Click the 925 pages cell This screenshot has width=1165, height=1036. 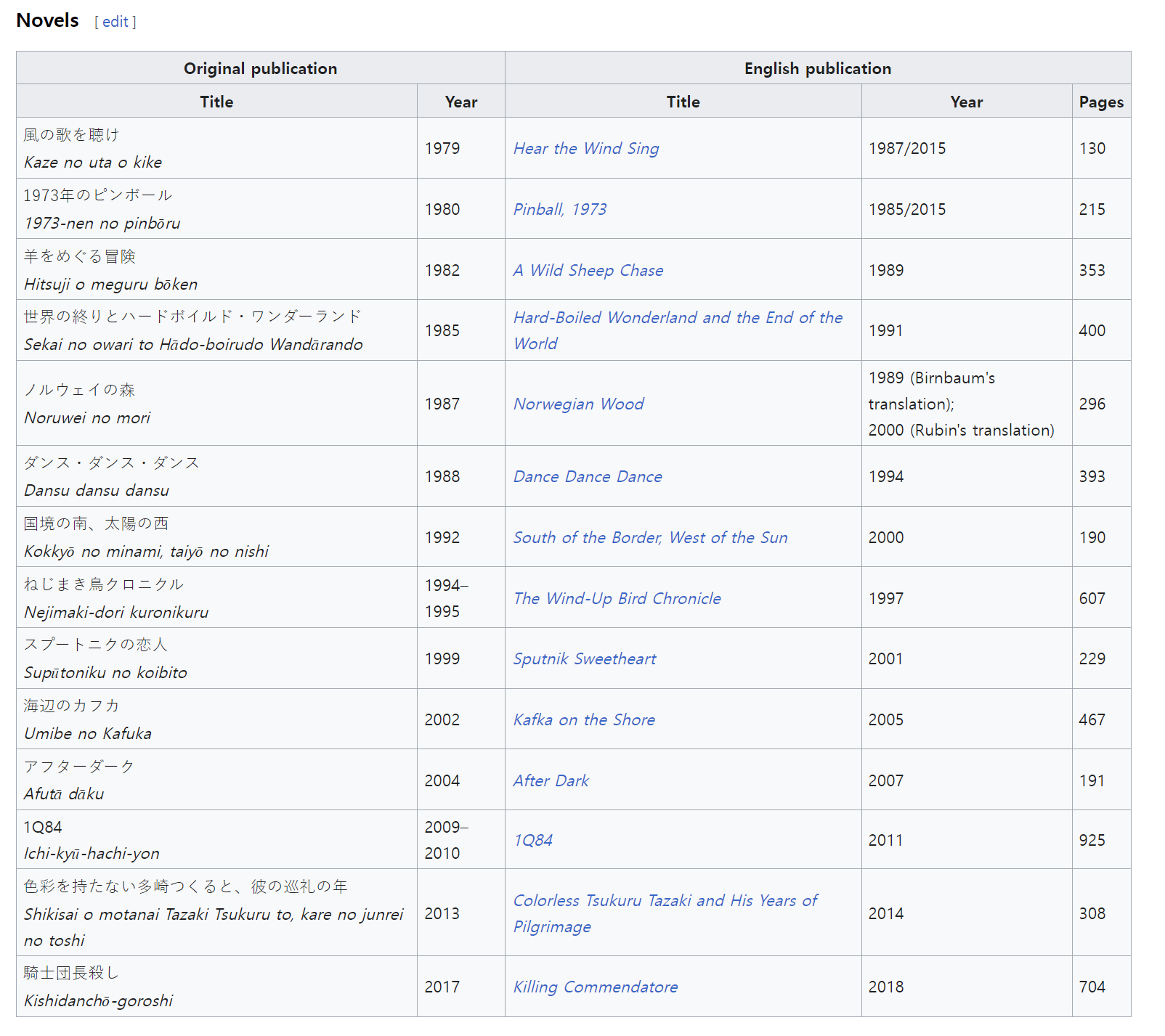point(1101,840)
